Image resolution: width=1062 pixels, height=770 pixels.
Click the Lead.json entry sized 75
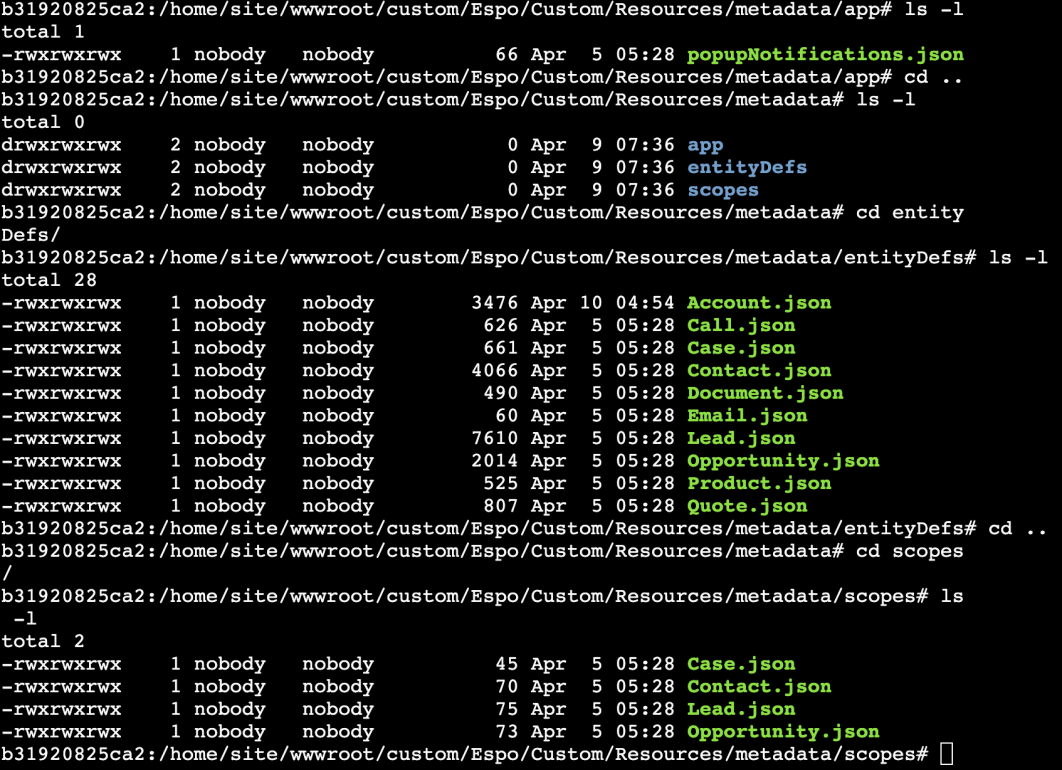click(x=740, y=709)
